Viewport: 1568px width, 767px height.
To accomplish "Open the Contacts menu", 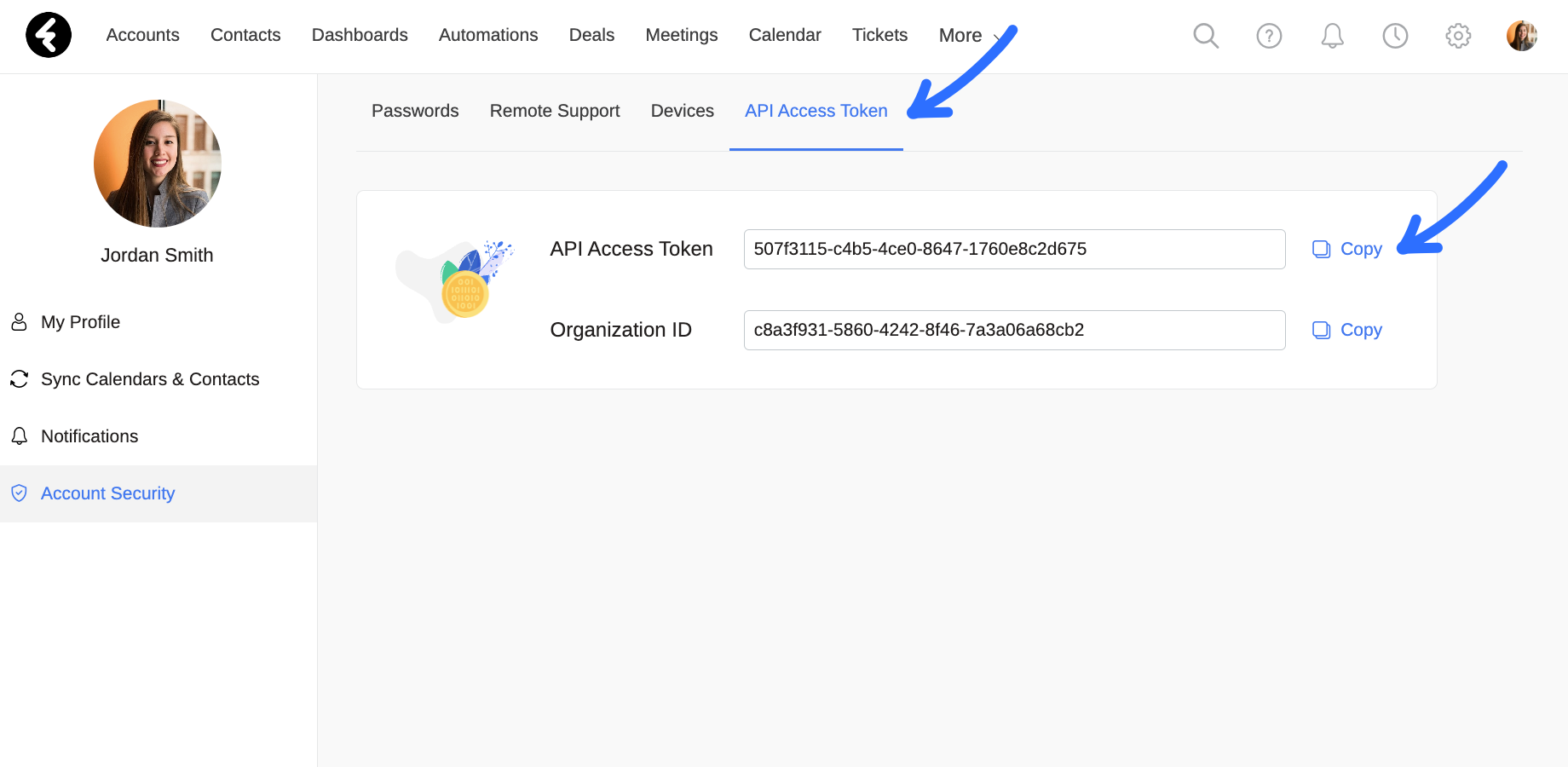I will pos(245,35).
